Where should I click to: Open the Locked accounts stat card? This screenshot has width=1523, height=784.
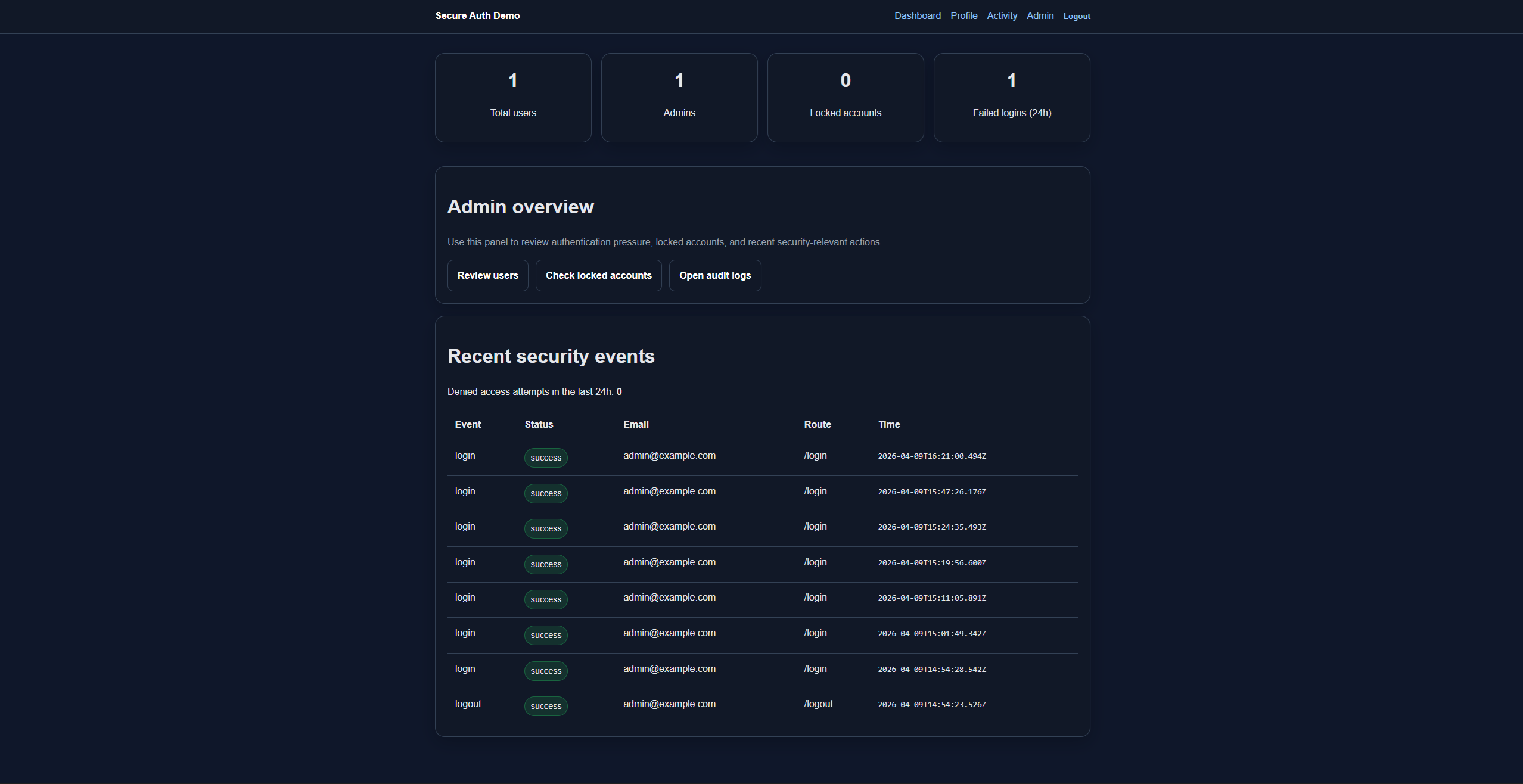[x=846, y=97]
